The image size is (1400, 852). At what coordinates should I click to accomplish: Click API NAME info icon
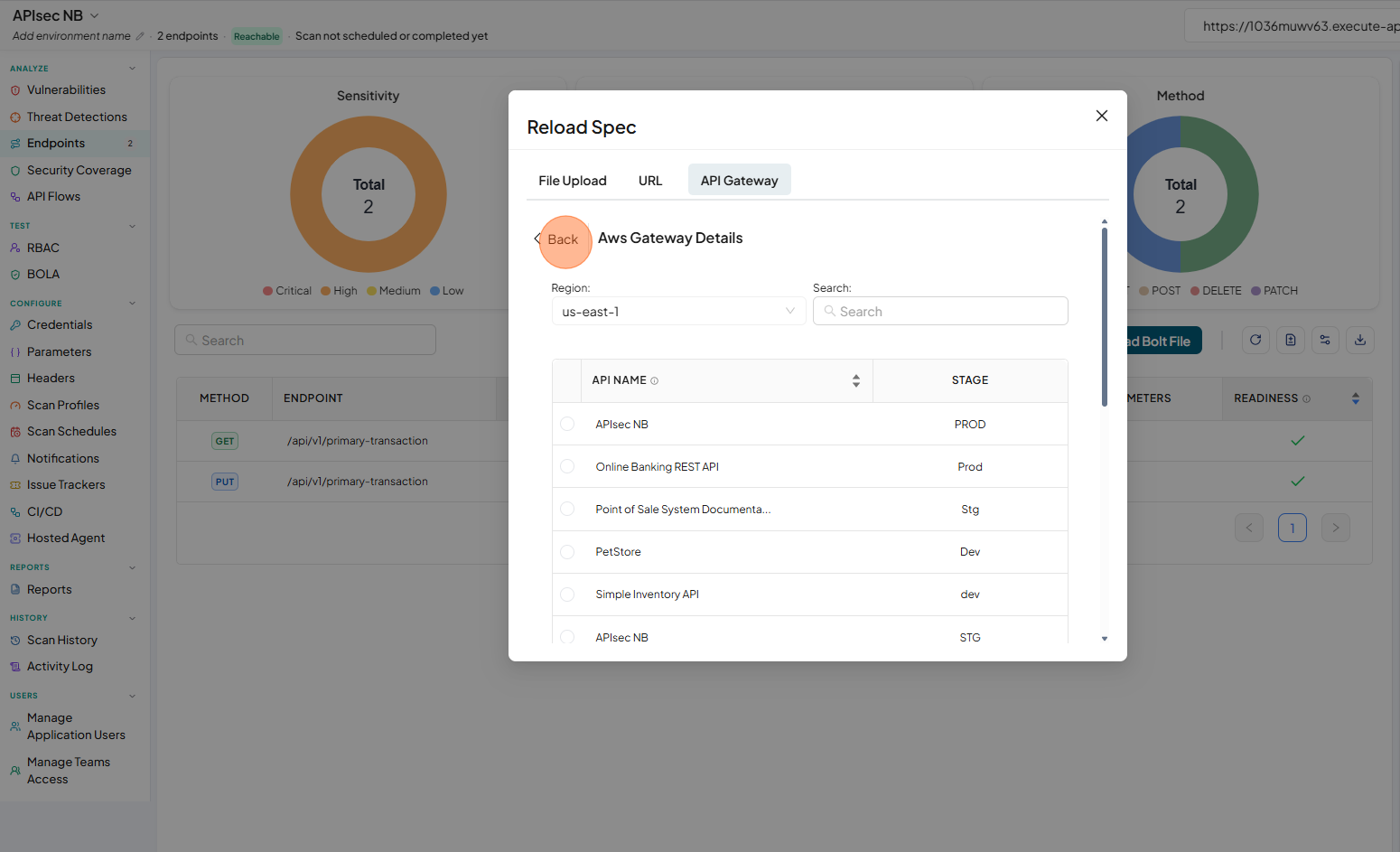(655, 381)
